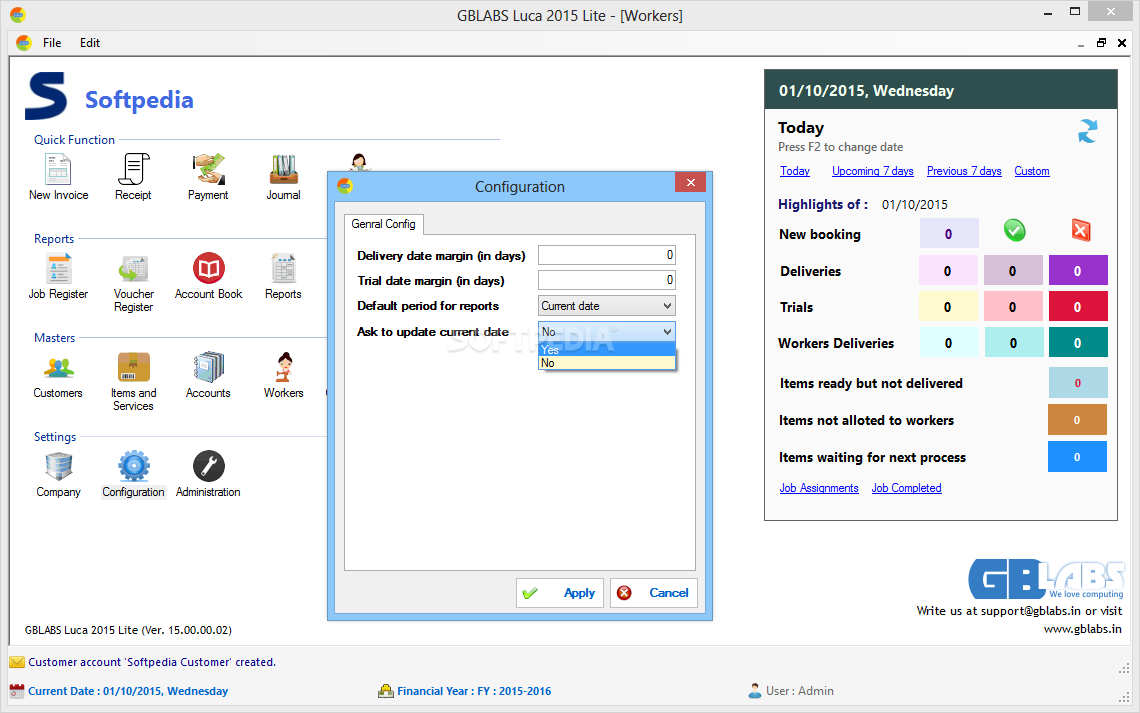Show Today highlights link

(795, 171)
